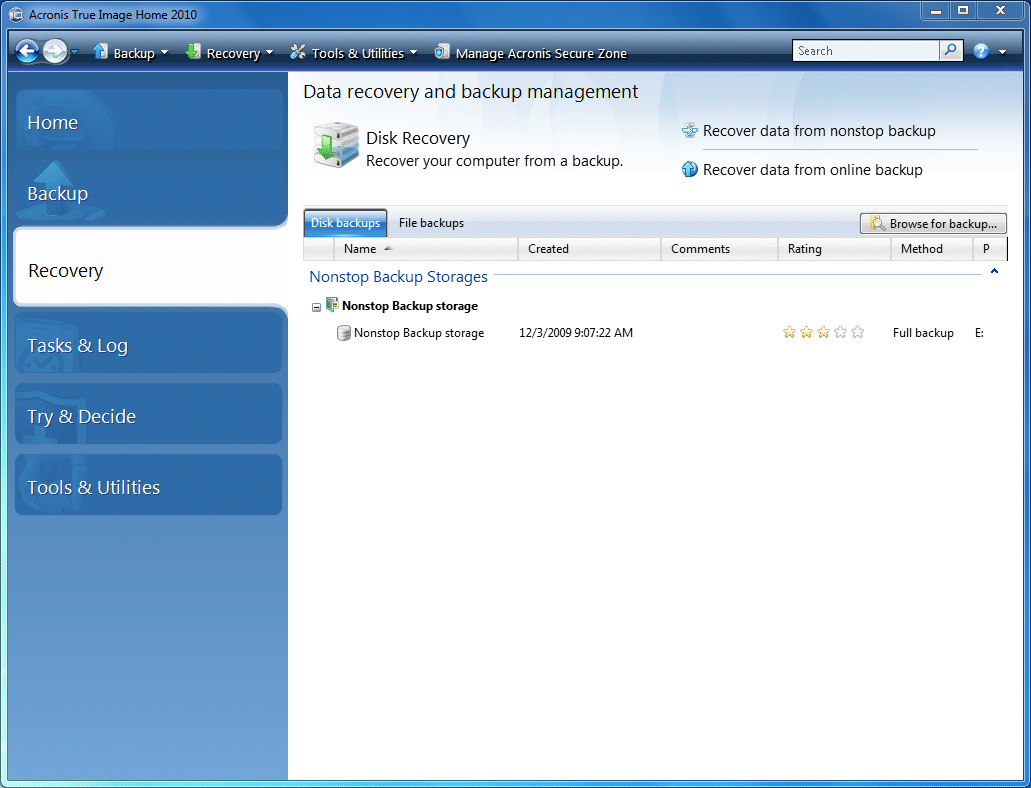1031x788 pixels.
Task: Click Recover data from nonstop backup
Action: 819,131
